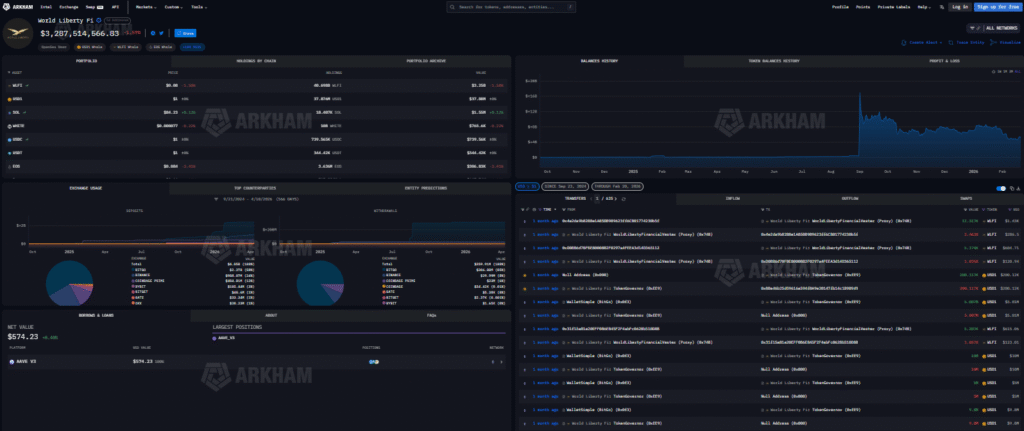Image resolution: width=1024 pixels, height=431 pixels.
Task: Click the search tokens and addresses field
Action: (511, 6)
